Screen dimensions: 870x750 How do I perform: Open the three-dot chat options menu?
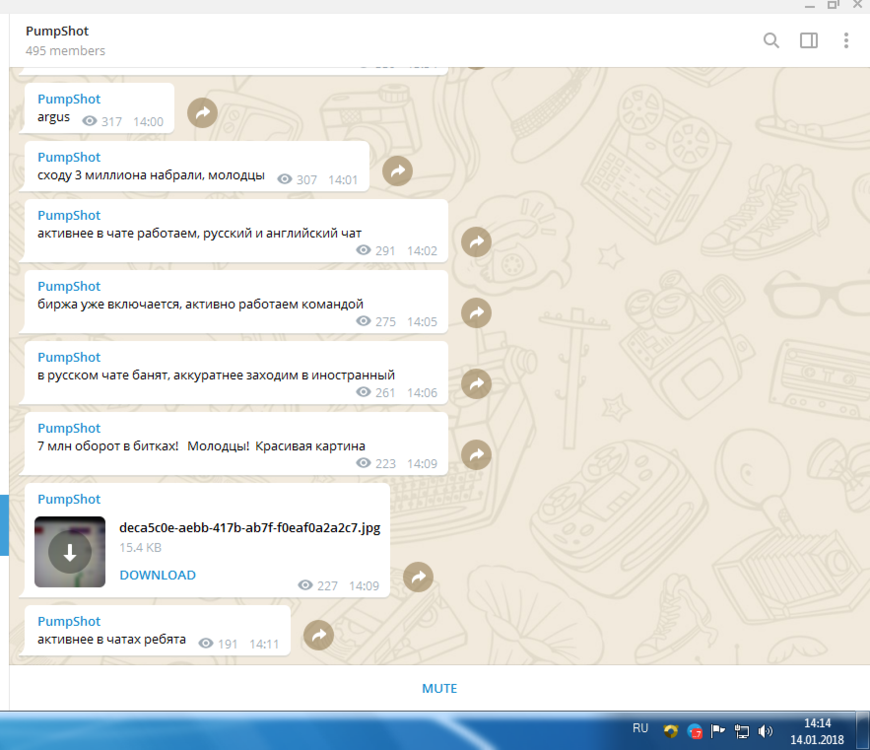(x=846, y=41)
